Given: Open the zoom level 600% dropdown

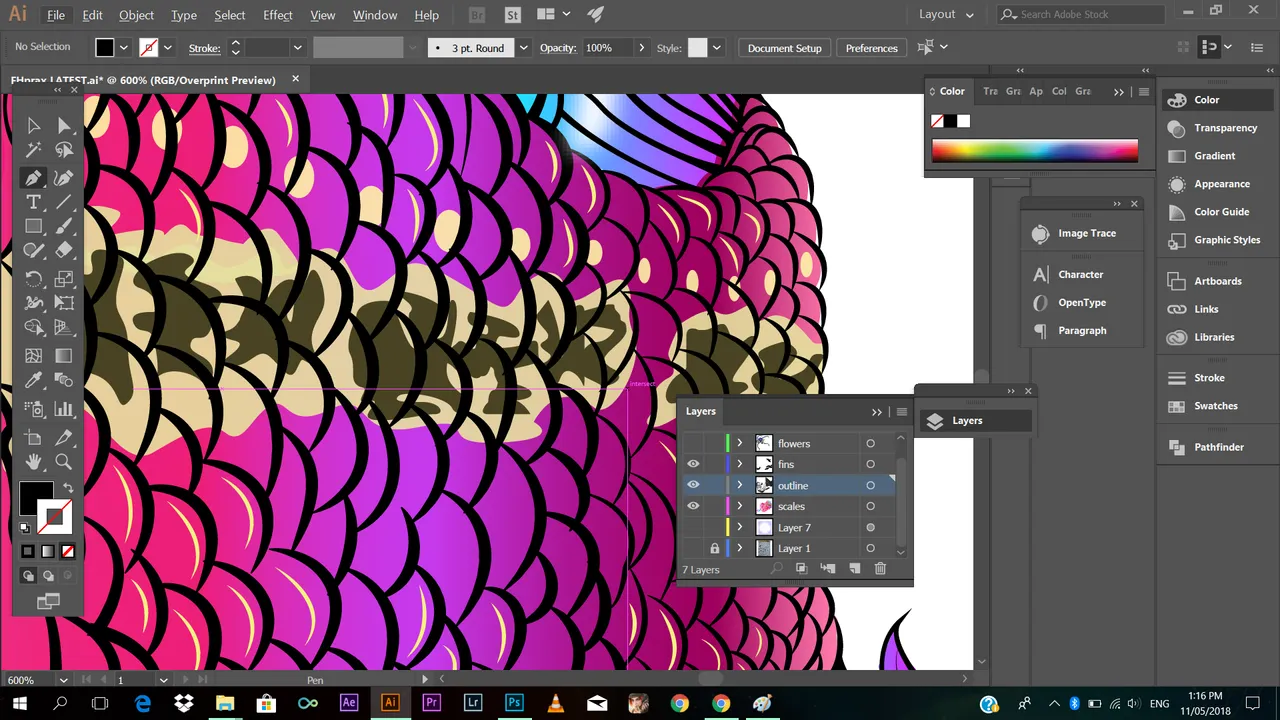Looking at the screenshot, I should [x=62, y=680].
